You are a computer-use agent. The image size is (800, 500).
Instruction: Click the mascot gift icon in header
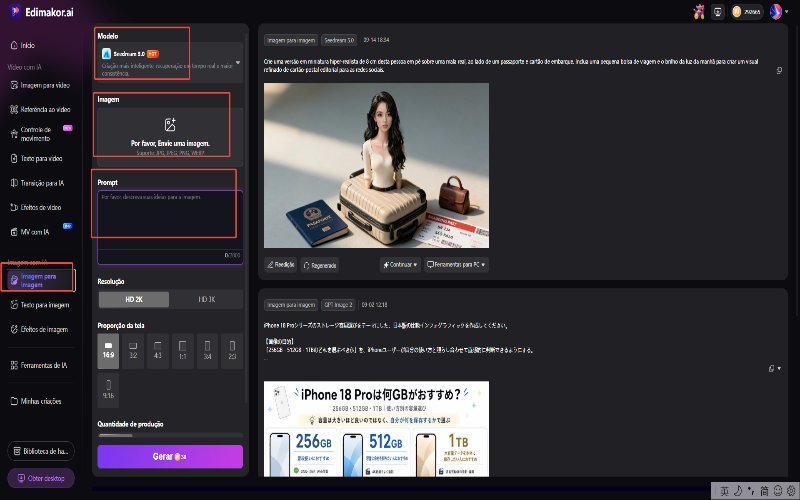[x=699, y=11]
